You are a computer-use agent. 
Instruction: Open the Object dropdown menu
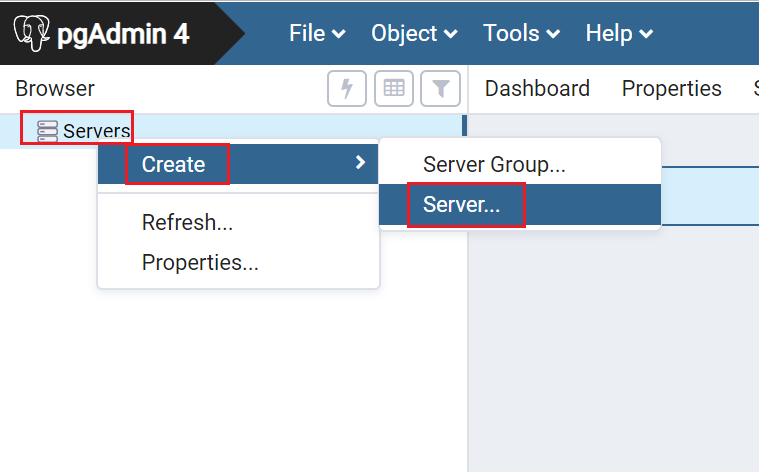point(414,33)
